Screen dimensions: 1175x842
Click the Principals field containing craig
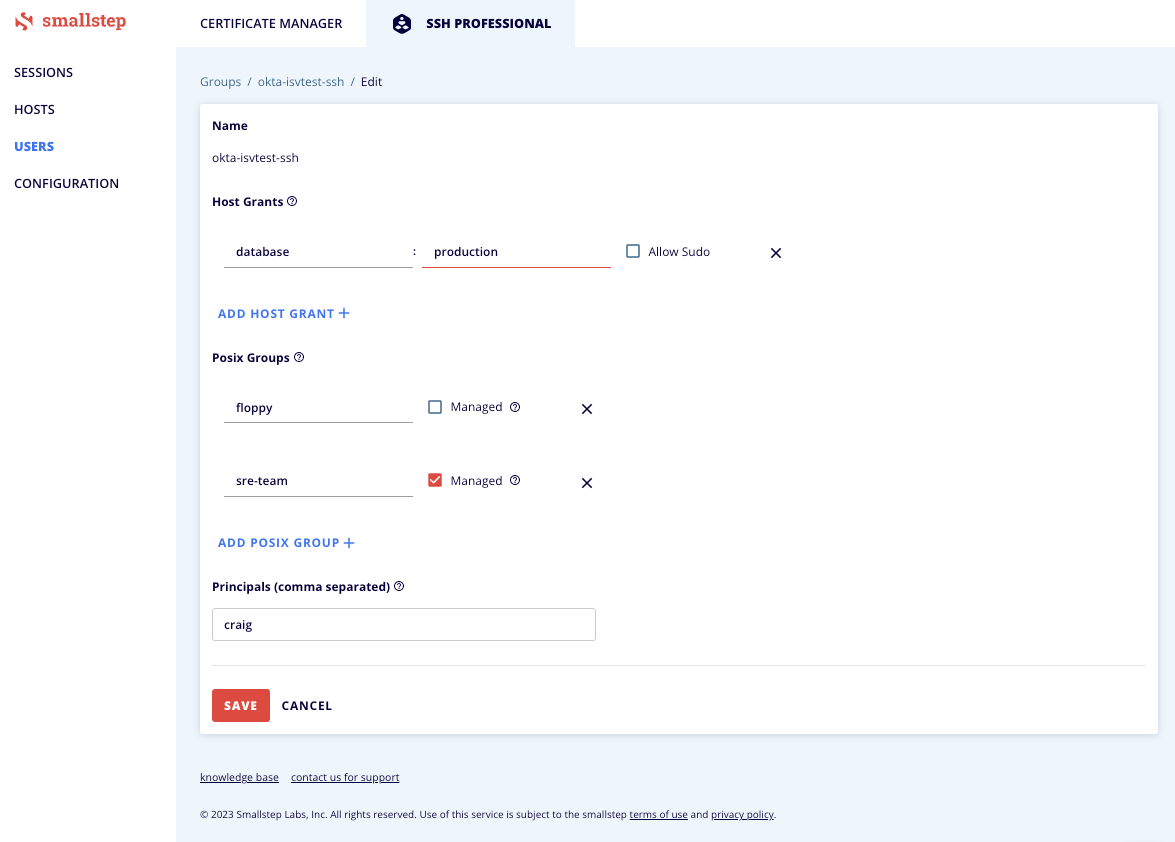point(403,625)
